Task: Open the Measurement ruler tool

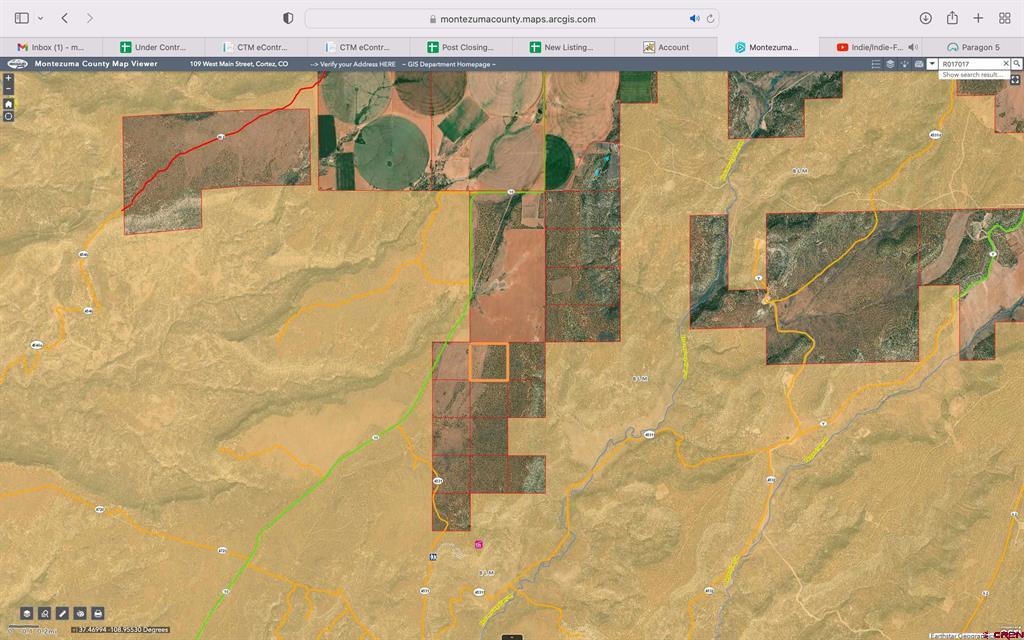Action: (62, 613)
